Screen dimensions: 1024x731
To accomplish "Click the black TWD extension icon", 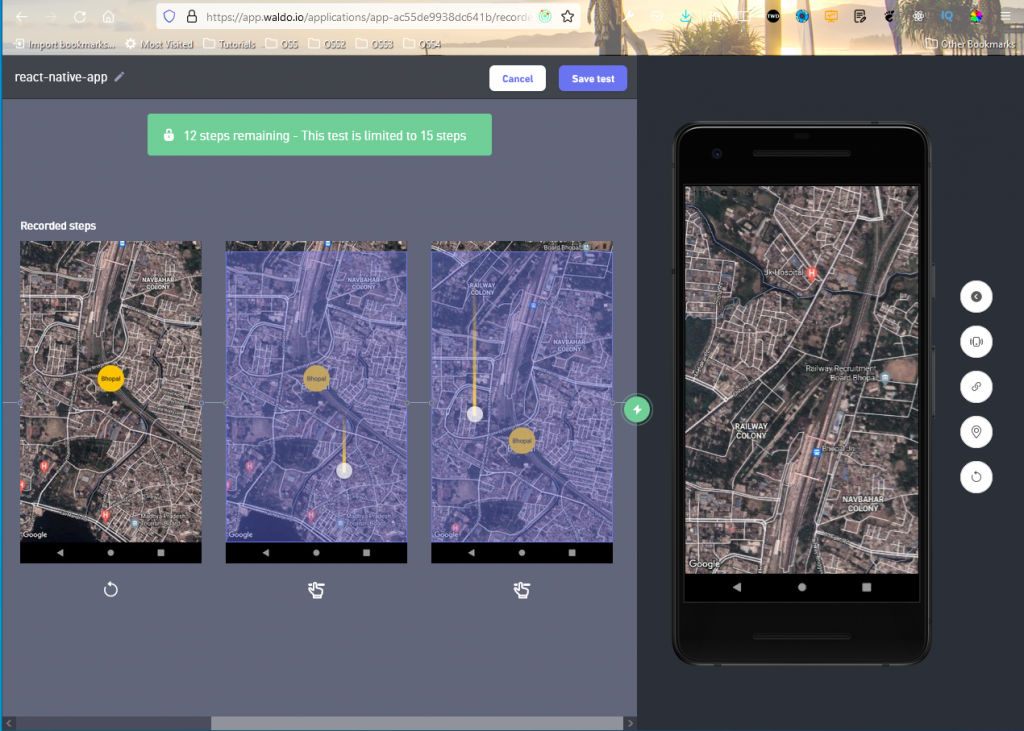I will coord(773,16).
